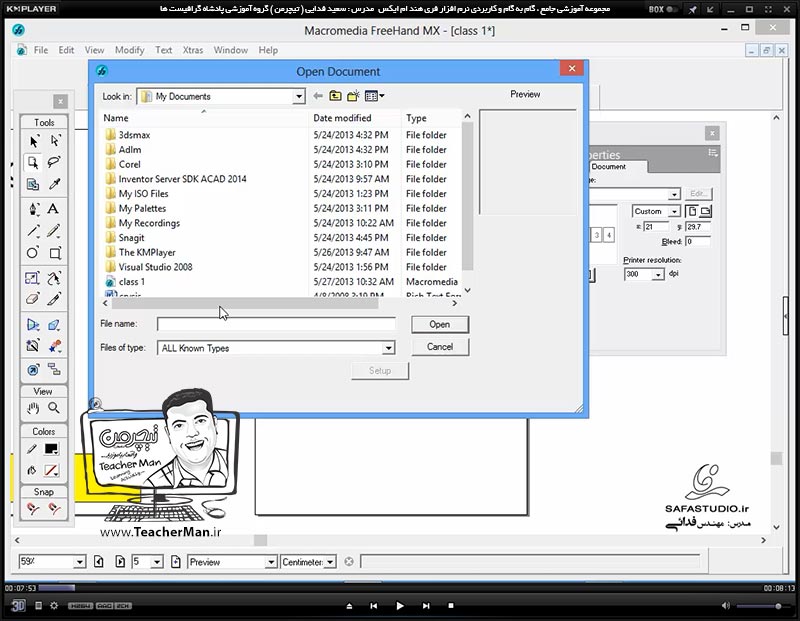
Task: Select the Pen tool
Action: tap(33, 209)
